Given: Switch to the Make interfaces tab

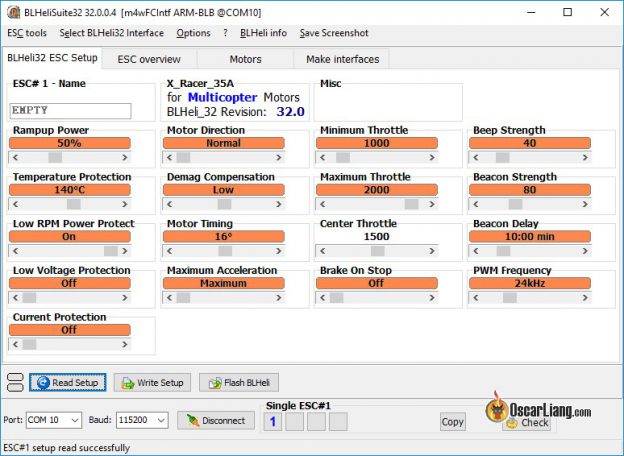Looking at the screenshot, I should click(x=342, y=59).
